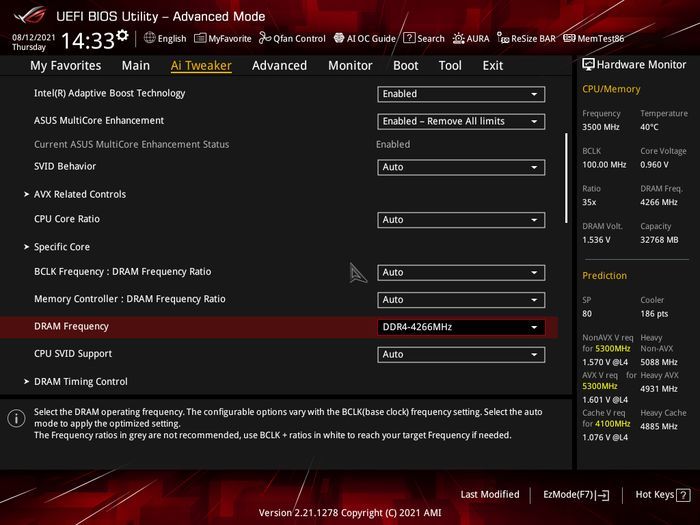Toggle the ReSize BAR icon
Screen dimensions: 700x525
pos(503,38)
